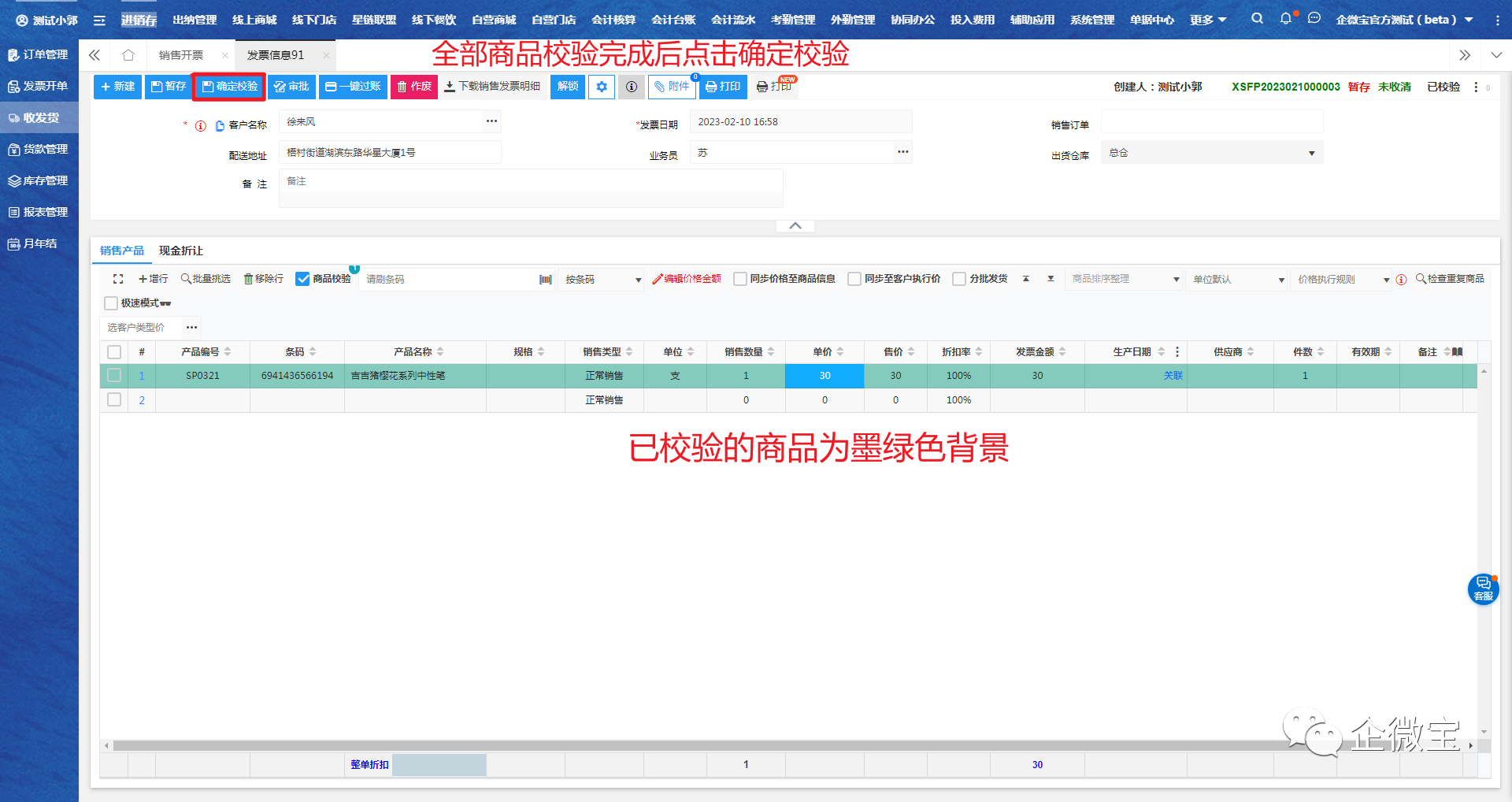Image resolution: width=1512 pixels, height=802 pixels.
Task: Toggle 极速模式 checkbox
Action: tap(111, 303)
